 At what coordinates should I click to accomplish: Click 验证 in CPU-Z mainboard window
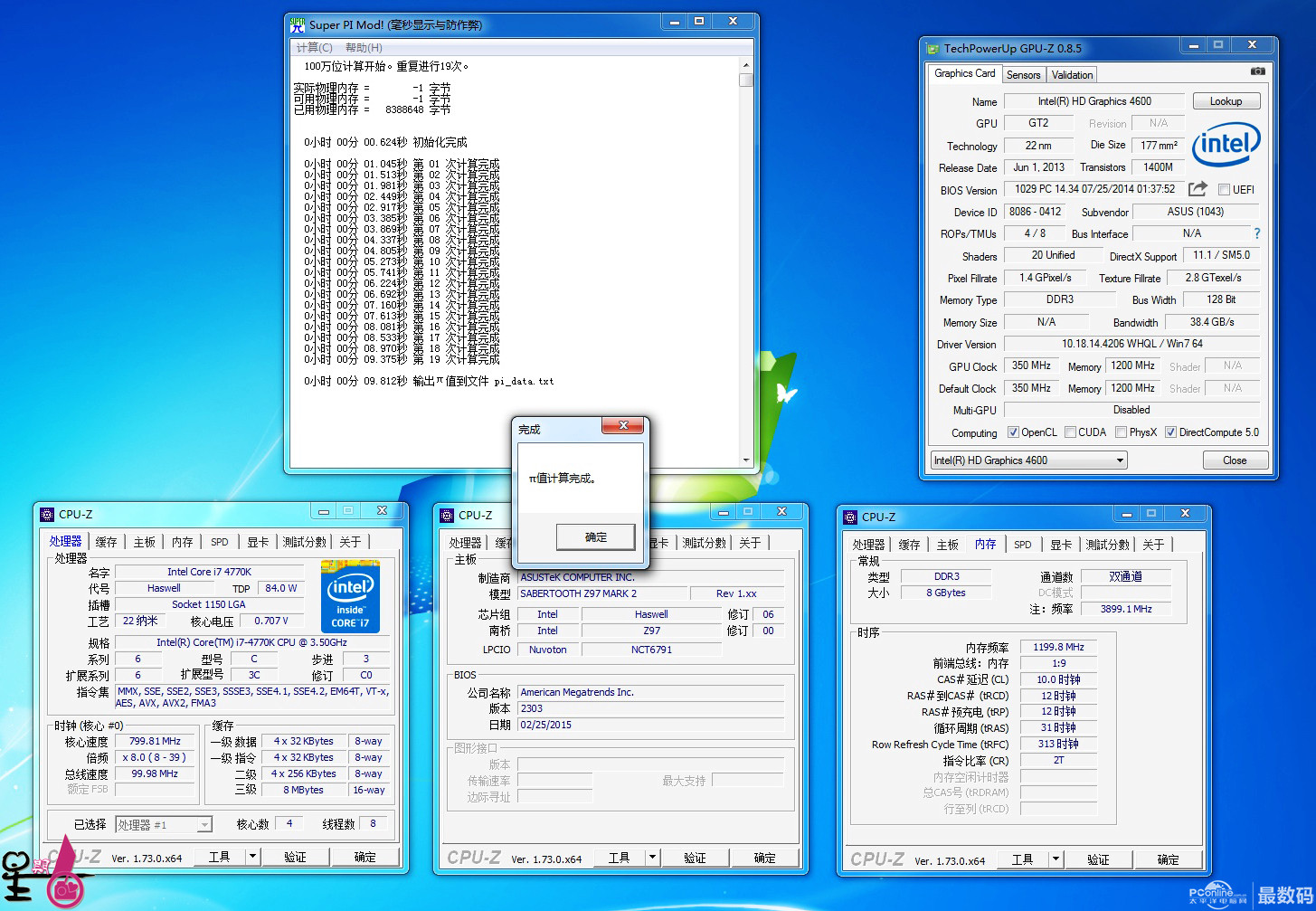pos(695,858)
